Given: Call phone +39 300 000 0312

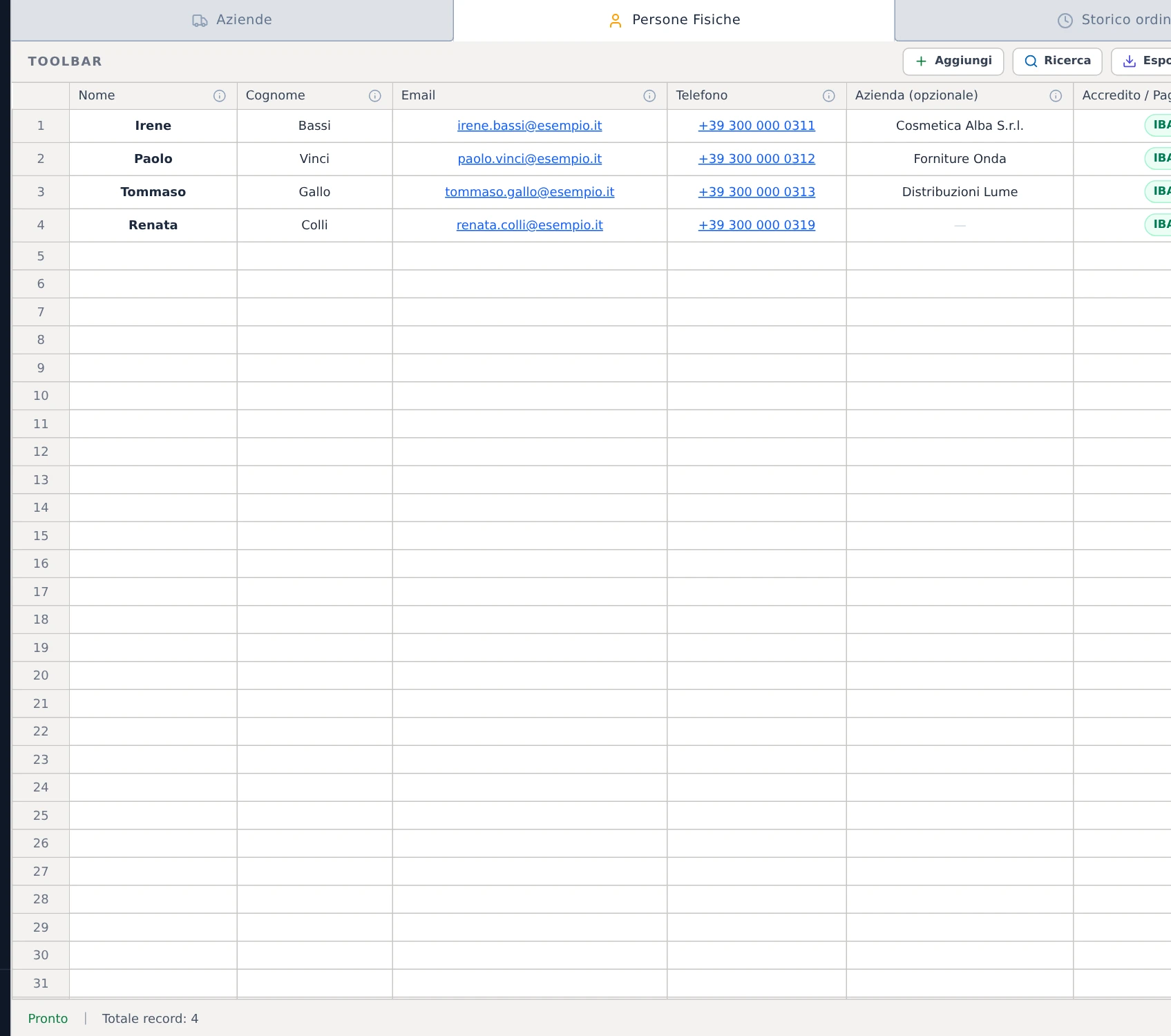Looking at the screenshot, I should tap(756, 159).
